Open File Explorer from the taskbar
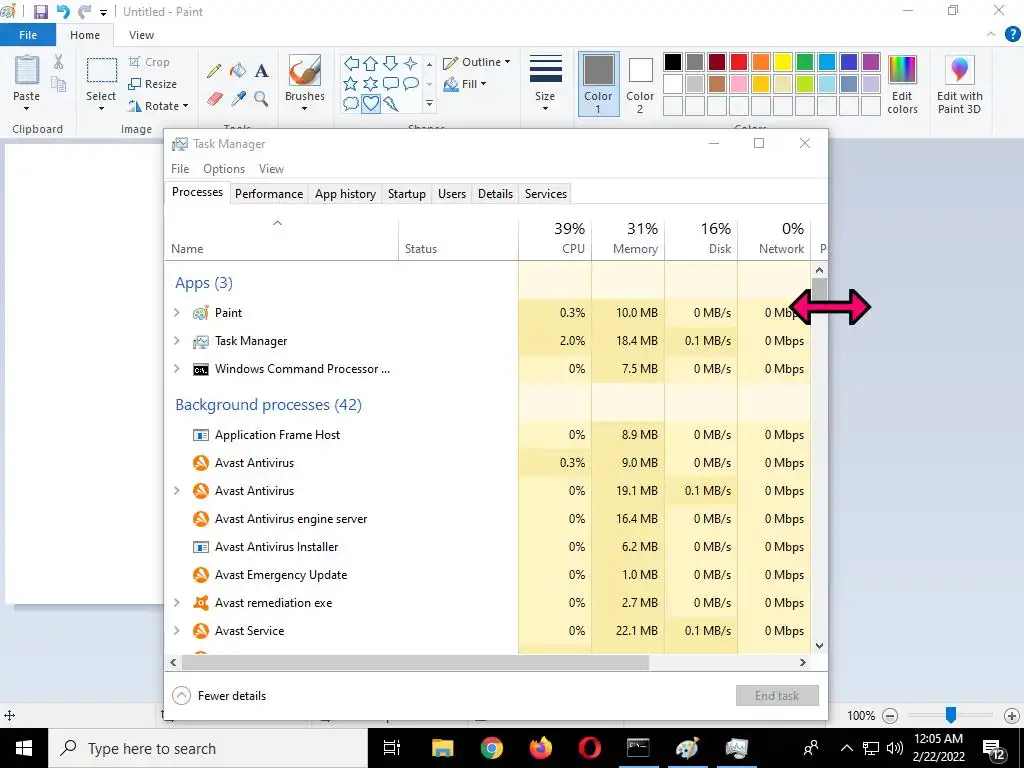Viewport: 1024px width, 768px height. tap(442, 748)
